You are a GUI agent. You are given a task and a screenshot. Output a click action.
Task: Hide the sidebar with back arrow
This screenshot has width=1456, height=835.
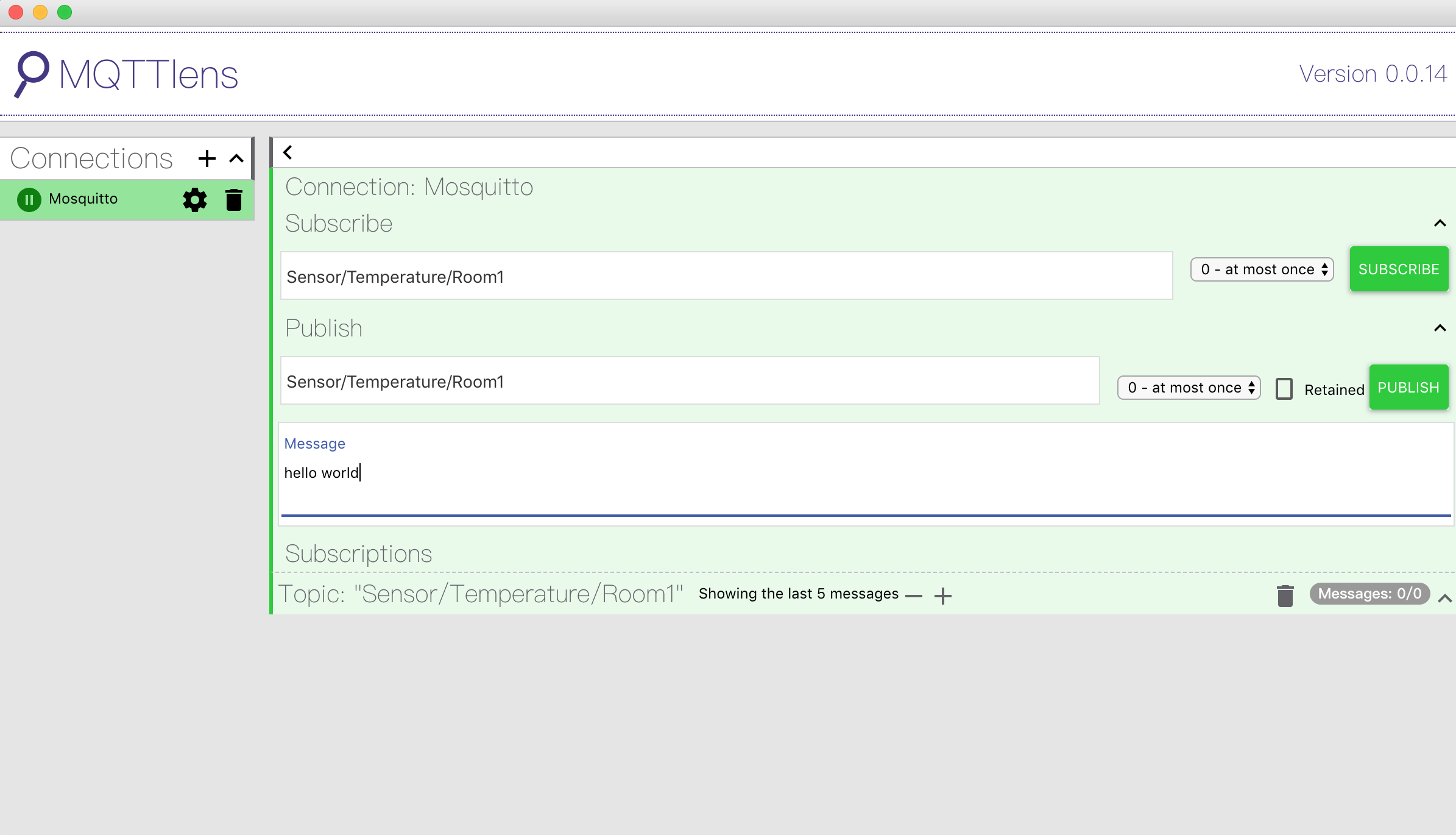pyautogui.click(x=288, y=152)
